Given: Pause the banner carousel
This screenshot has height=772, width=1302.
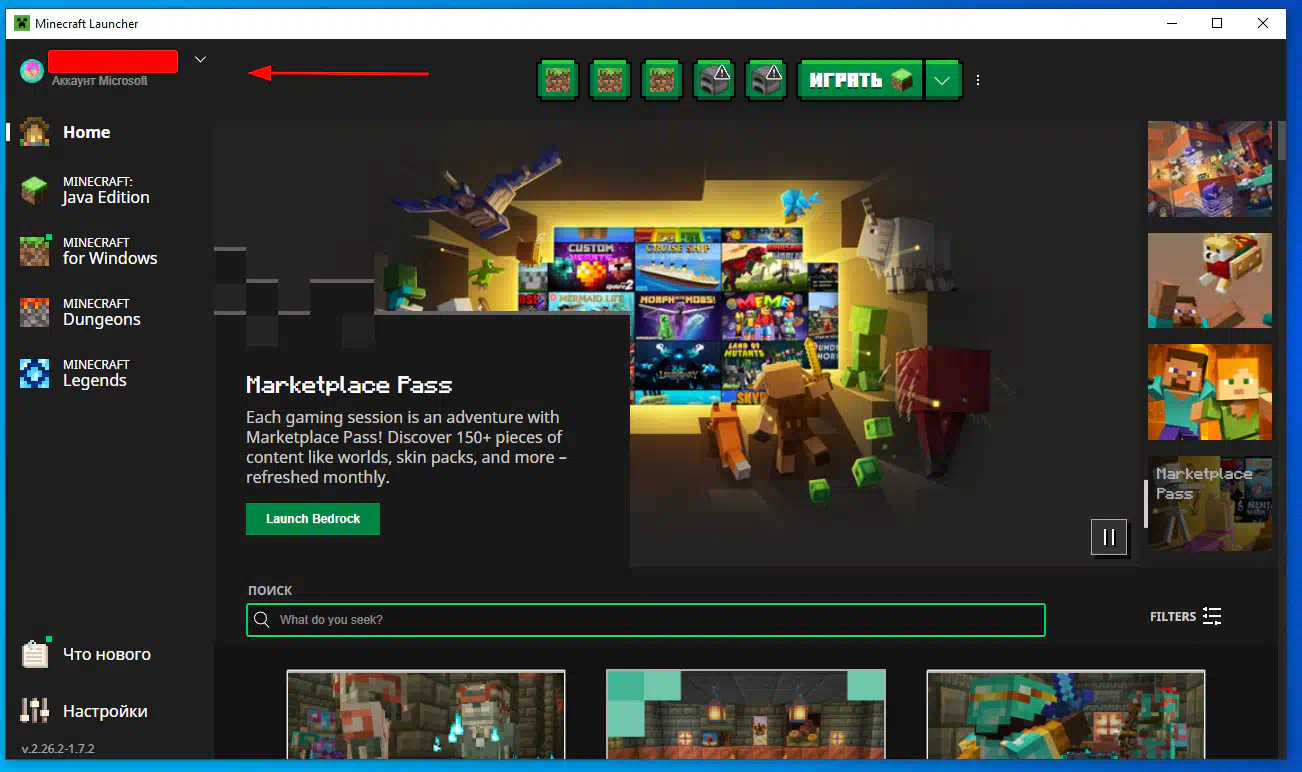Looking at the screenshot, I should pos(1109,537).
